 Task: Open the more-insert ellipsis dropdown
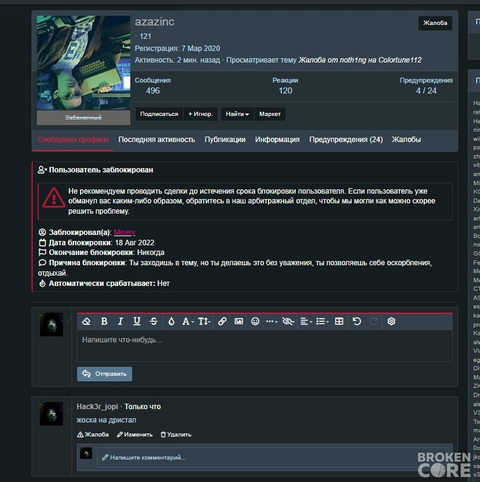coord(272,321)
